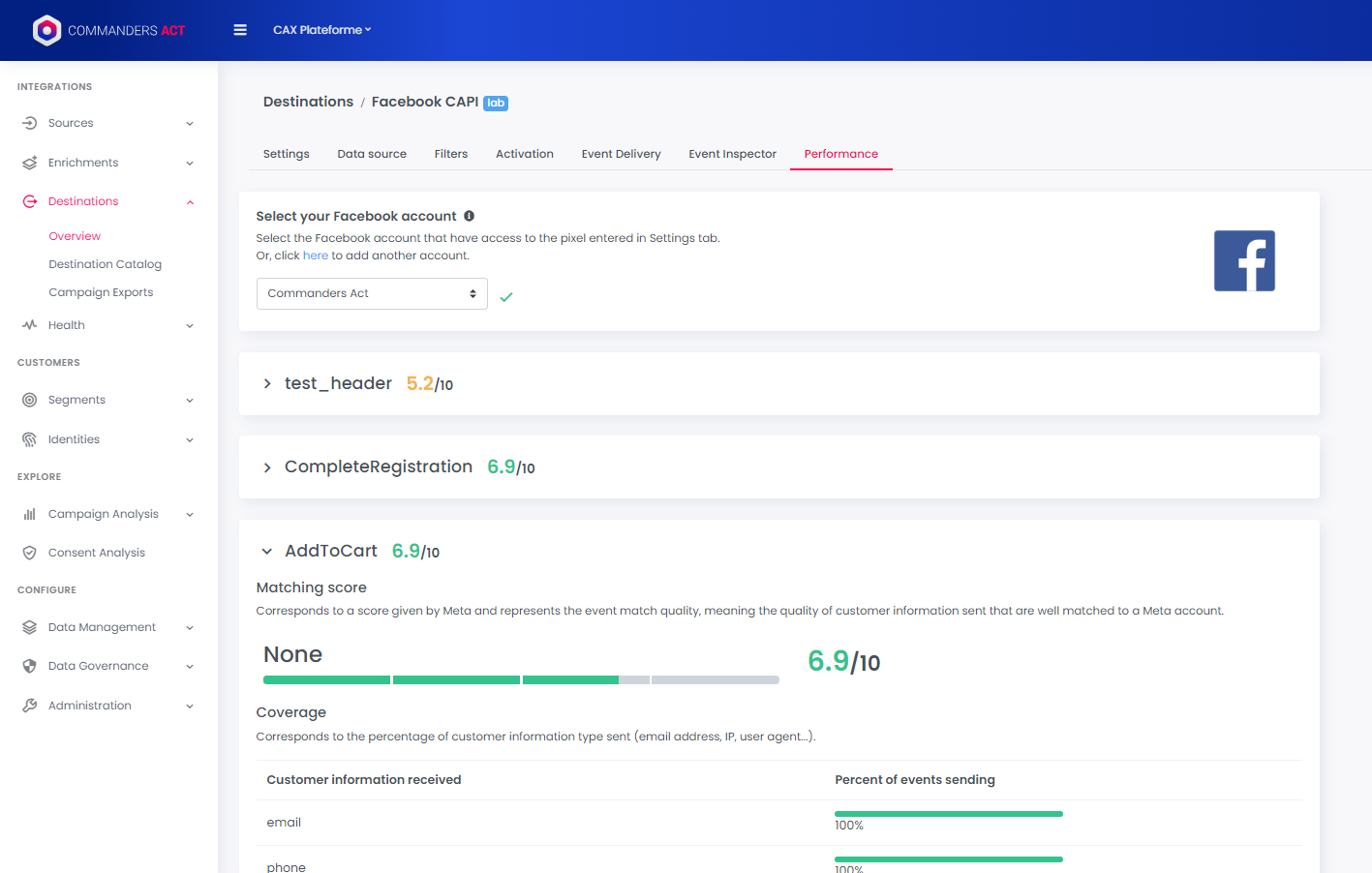Expand the CompleteRegistration event section
This screenshot has height=873, width=1372.
coord(267,467)
